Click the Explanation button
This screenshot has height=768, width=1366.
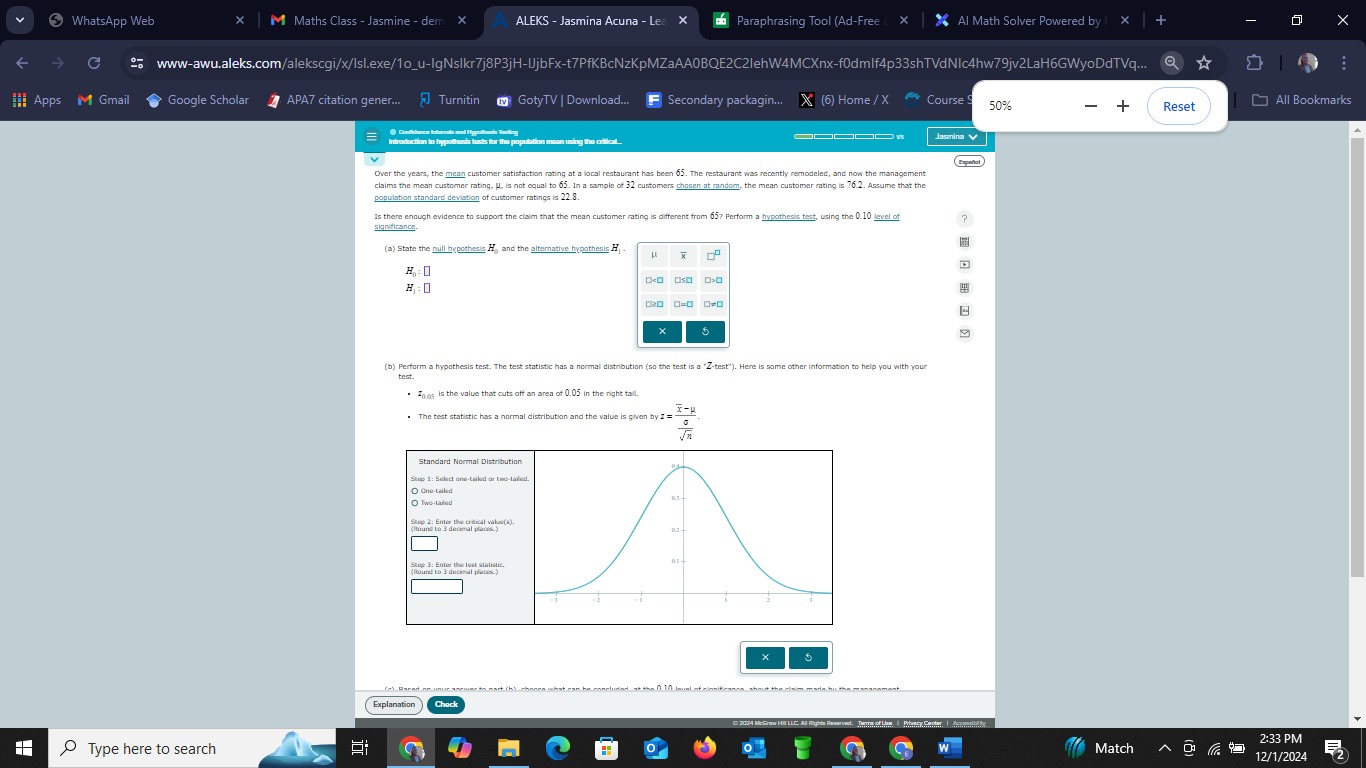pos(394,705)
